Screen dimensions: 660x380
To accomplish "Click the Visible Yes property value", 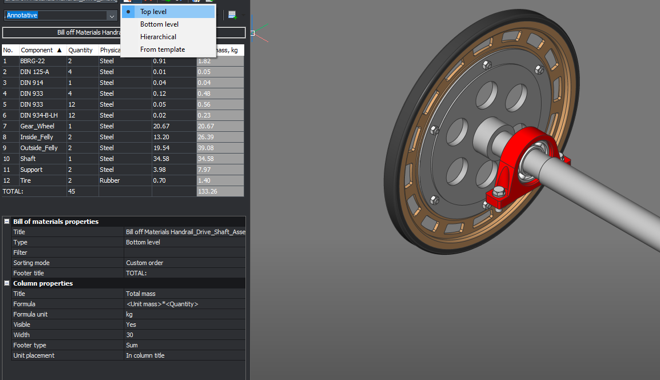I will [184, 324].
